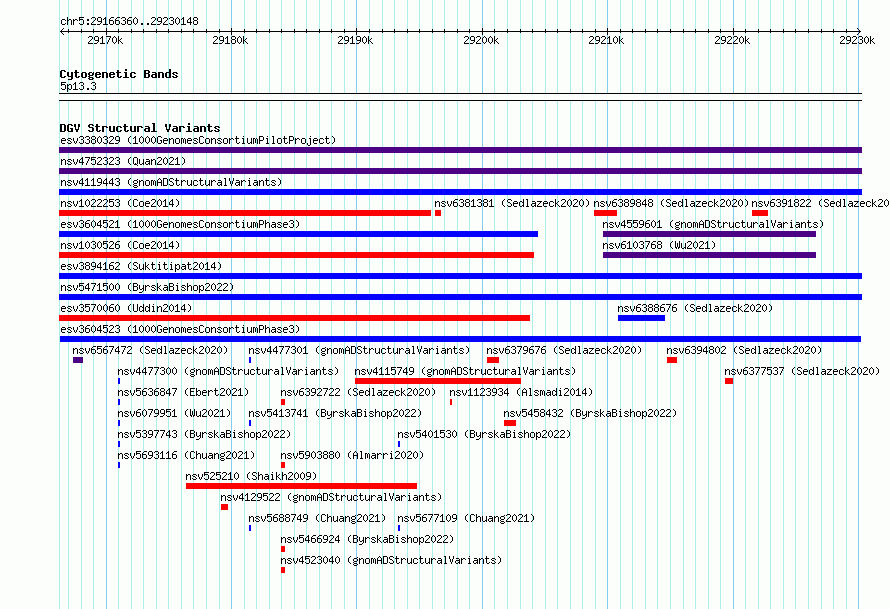Select nsv1123934 (Alsmadi2014) label
This screenshot has width=890, height=609.
point(521,392)
